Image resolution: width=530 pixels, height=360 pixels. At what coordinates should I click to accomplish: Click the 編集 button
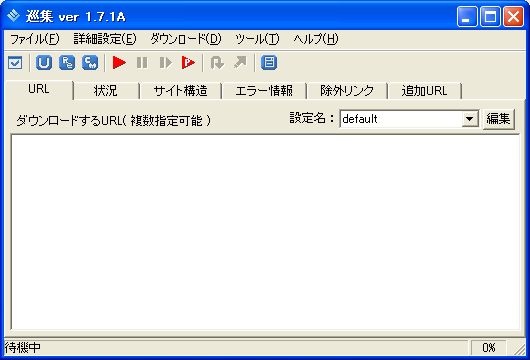[x=499, y=119]
